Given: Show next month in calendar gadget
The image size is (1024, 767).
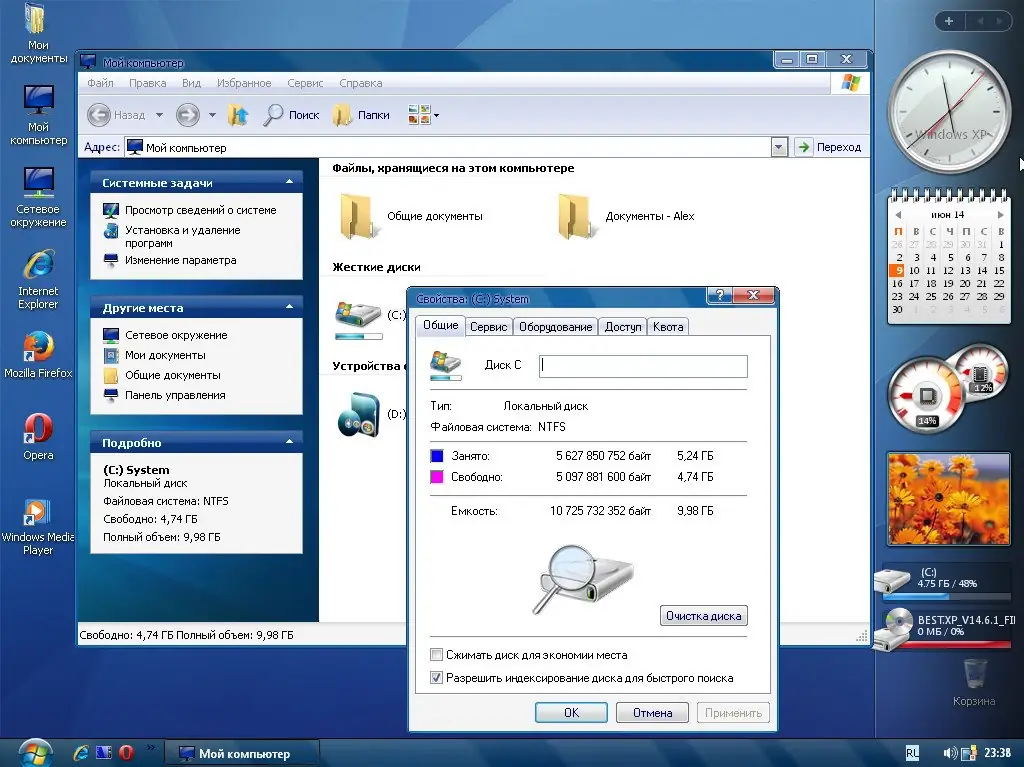Looking at the screenshot, I should (x=1000, y=214).
